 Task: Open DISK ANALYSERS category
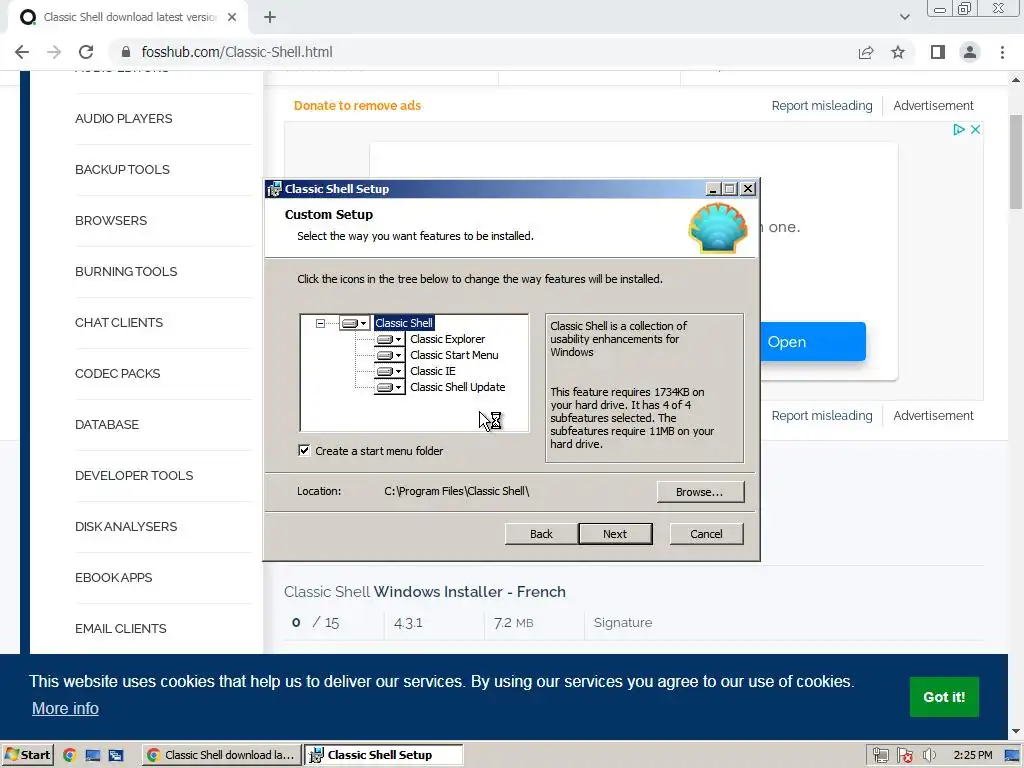click(x=126, y=526)
